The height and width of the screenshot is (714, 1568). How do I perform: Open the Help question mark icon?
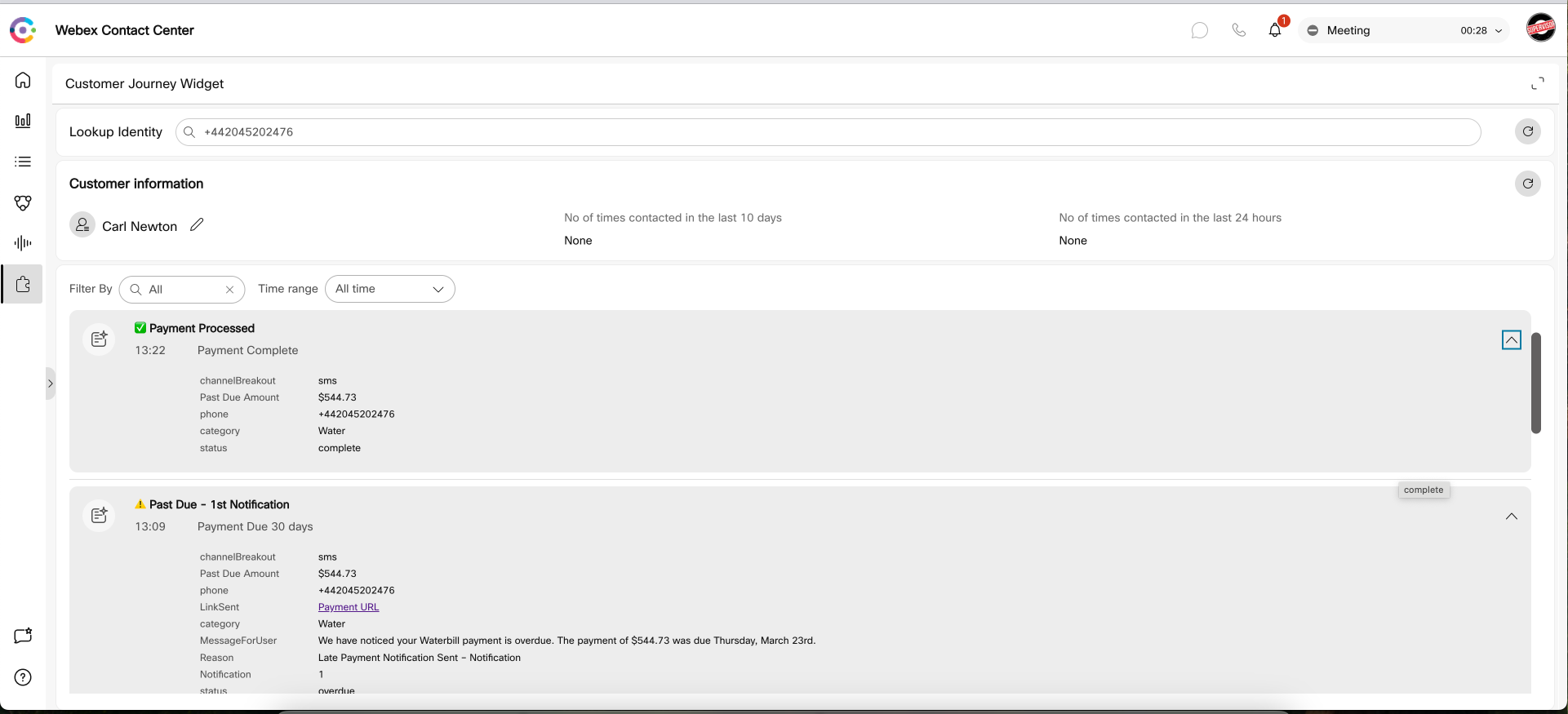pos(23,677)
